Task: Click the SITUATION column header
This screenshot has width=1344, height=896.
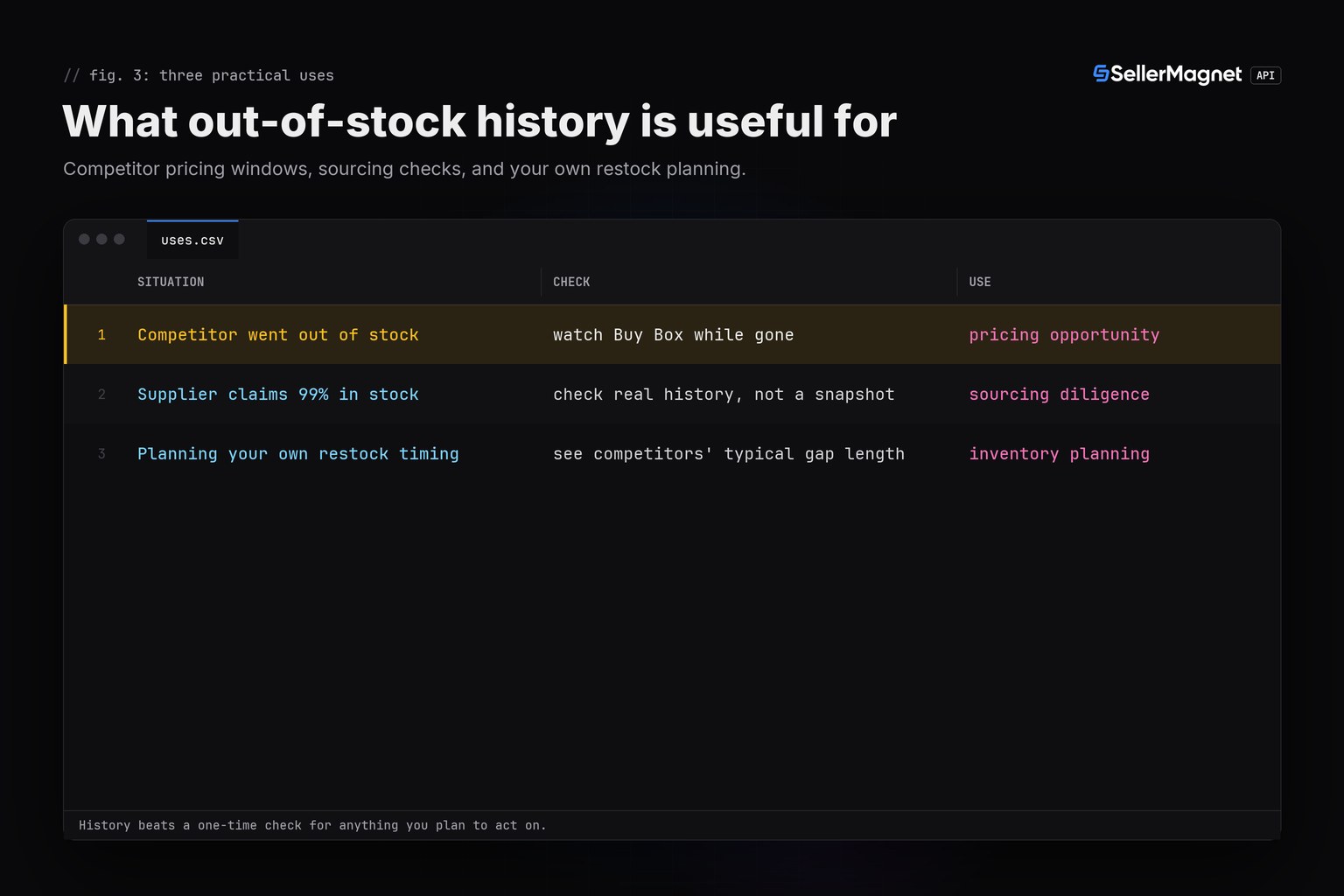Action: [x=171, y=282]
